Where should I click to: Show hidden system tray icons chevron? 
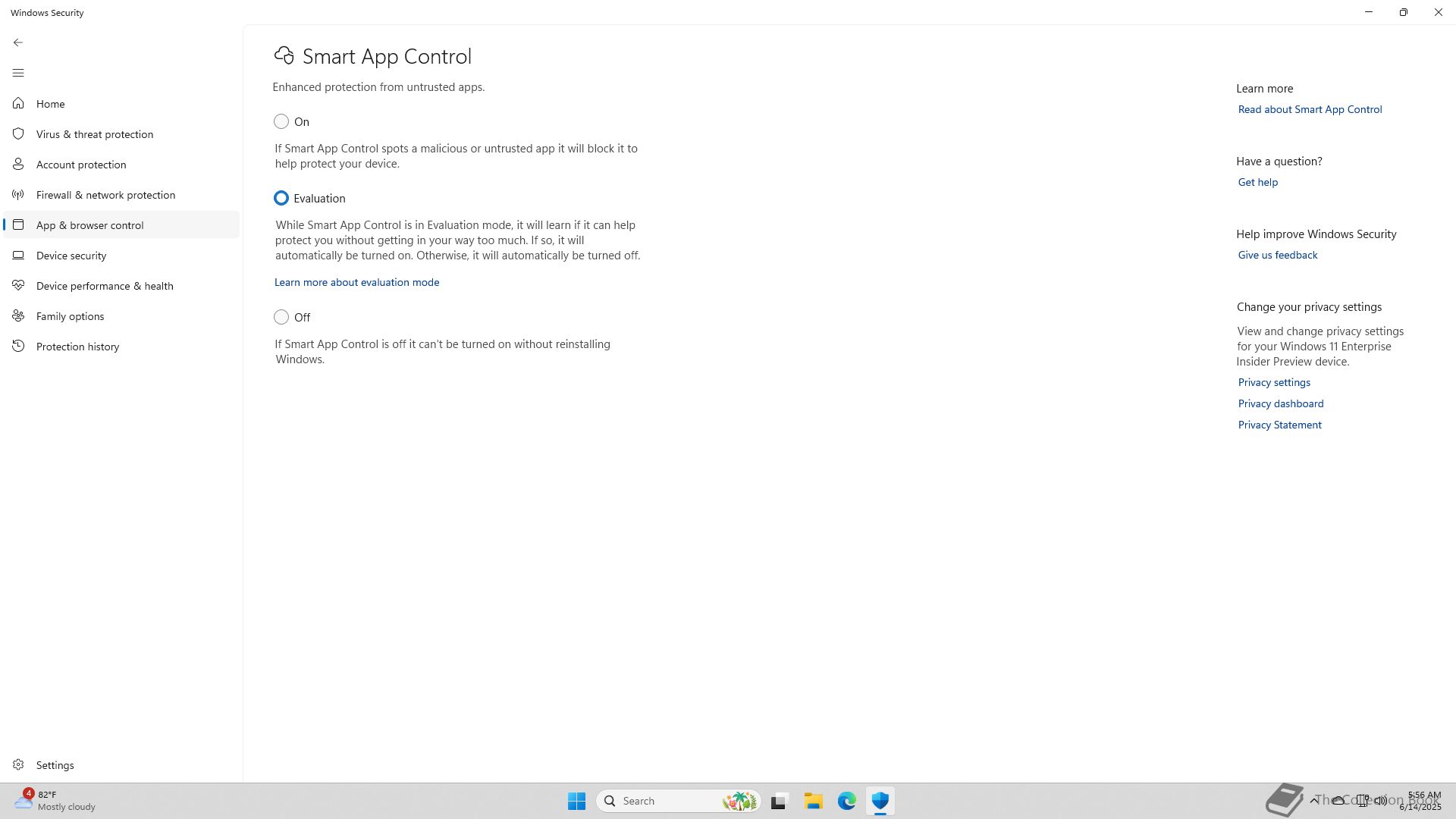[x=1314, y=801]
